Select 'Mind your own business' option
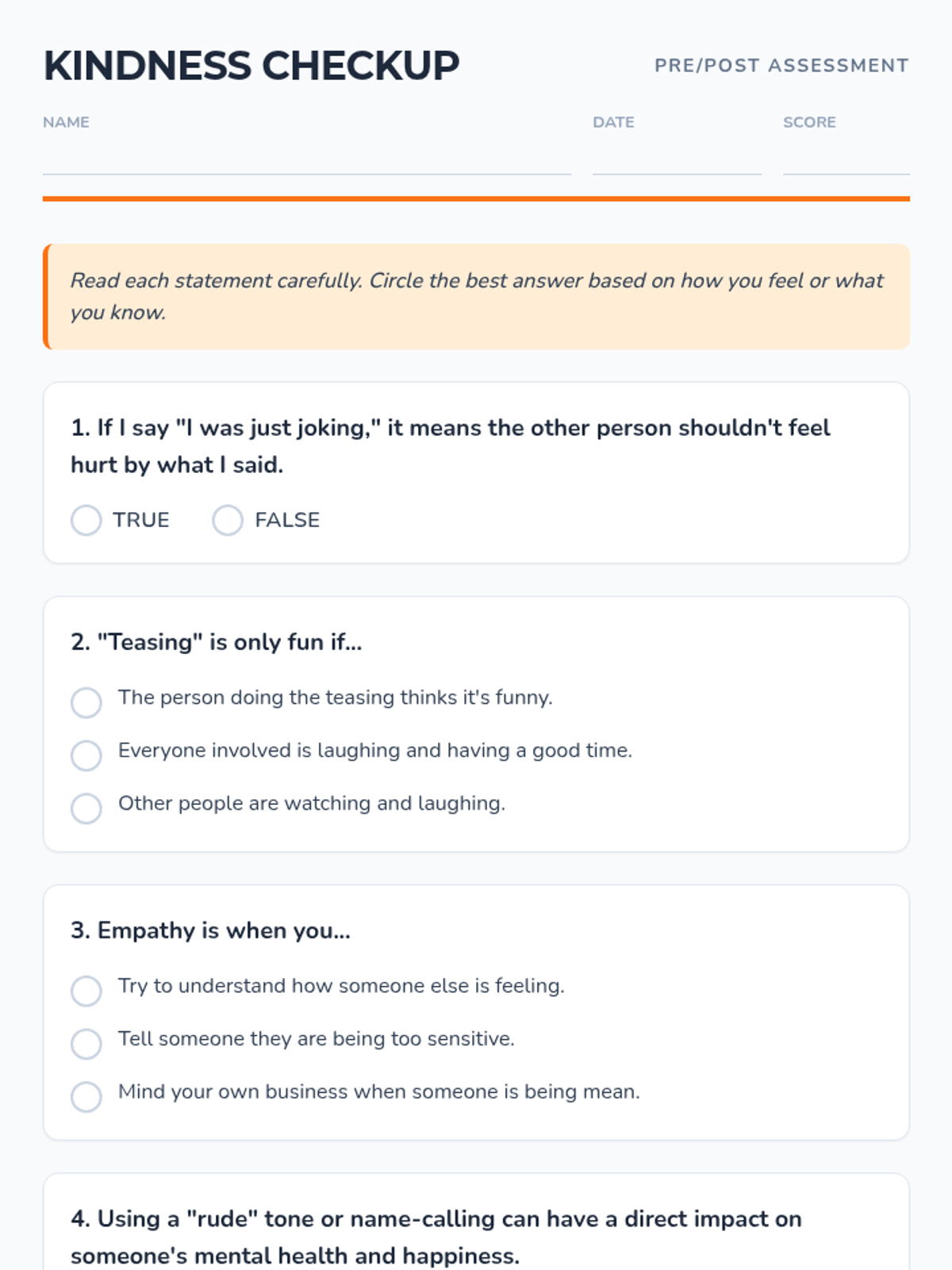 click(x=86, y=1097)
